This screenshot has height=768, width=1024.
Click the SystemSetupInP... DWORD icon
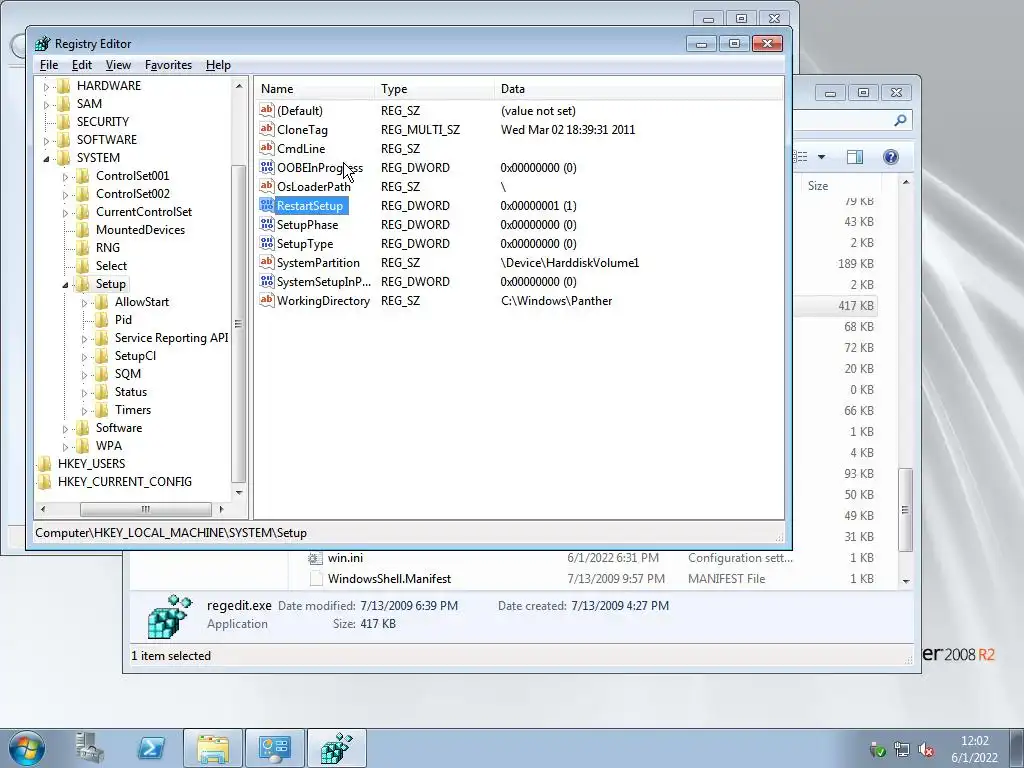266,281
